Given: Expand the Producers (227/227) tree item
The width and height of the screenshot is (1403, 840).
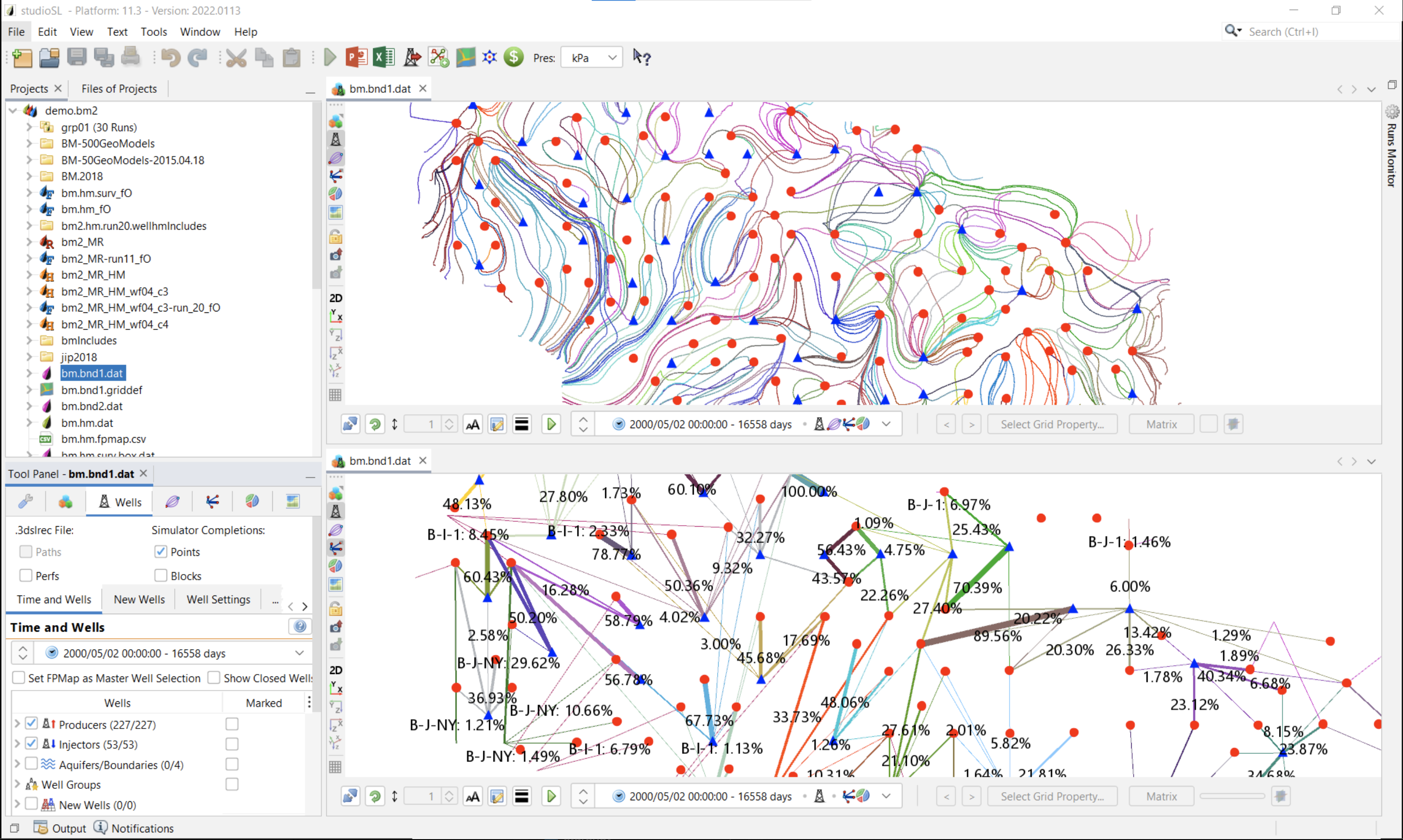Looking at the screenshot, I should [18, 724].
